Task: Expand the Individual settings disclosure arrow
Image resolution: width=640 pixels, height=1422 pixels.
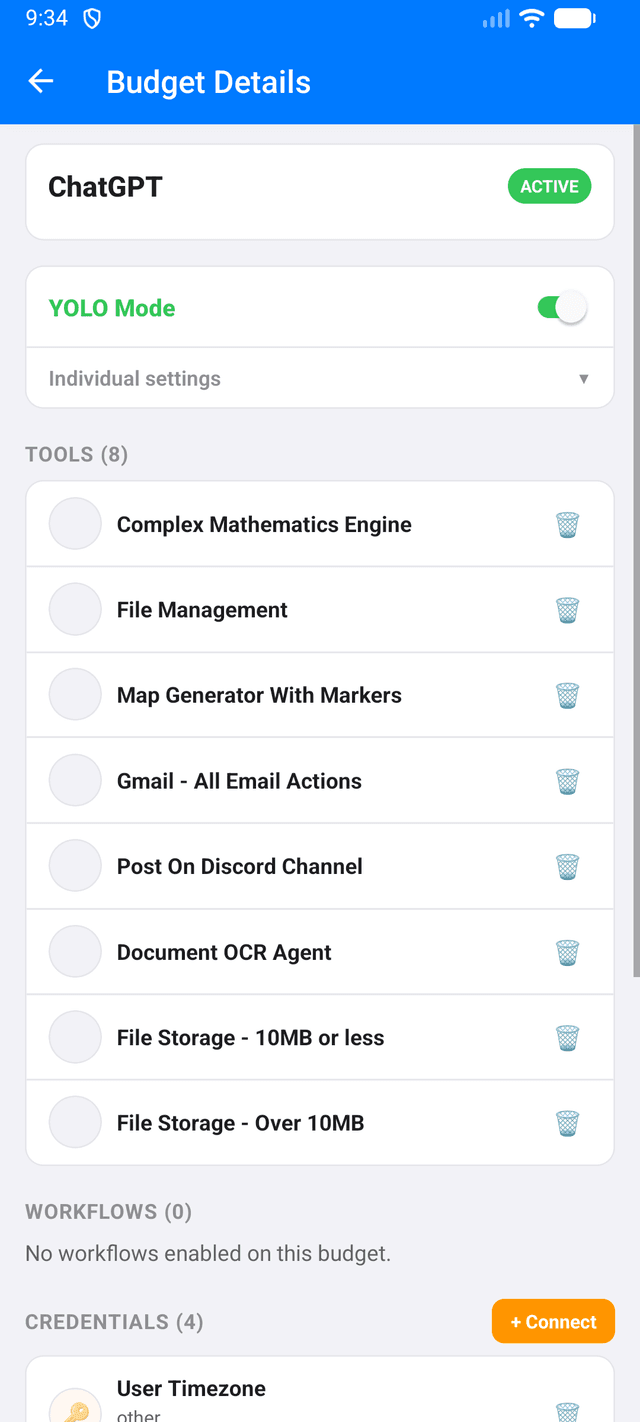Action: (583, 378)
